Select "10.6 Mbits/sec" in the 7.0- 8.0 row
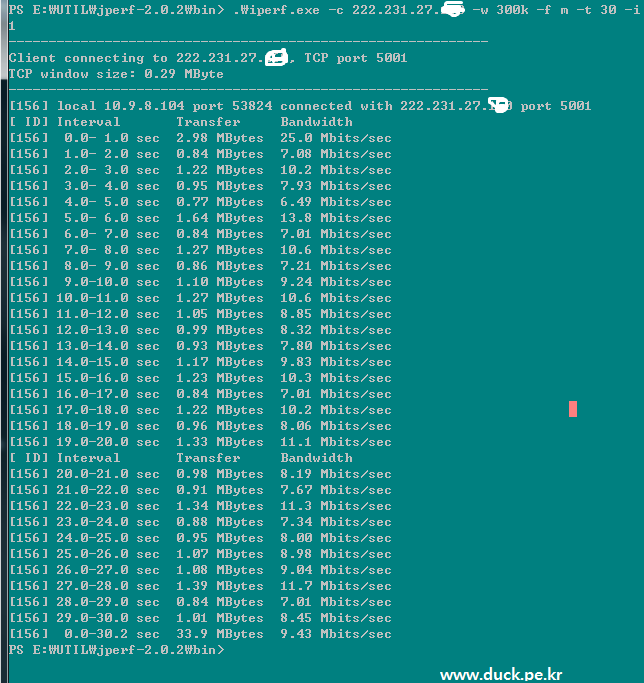 pos(336,250)
